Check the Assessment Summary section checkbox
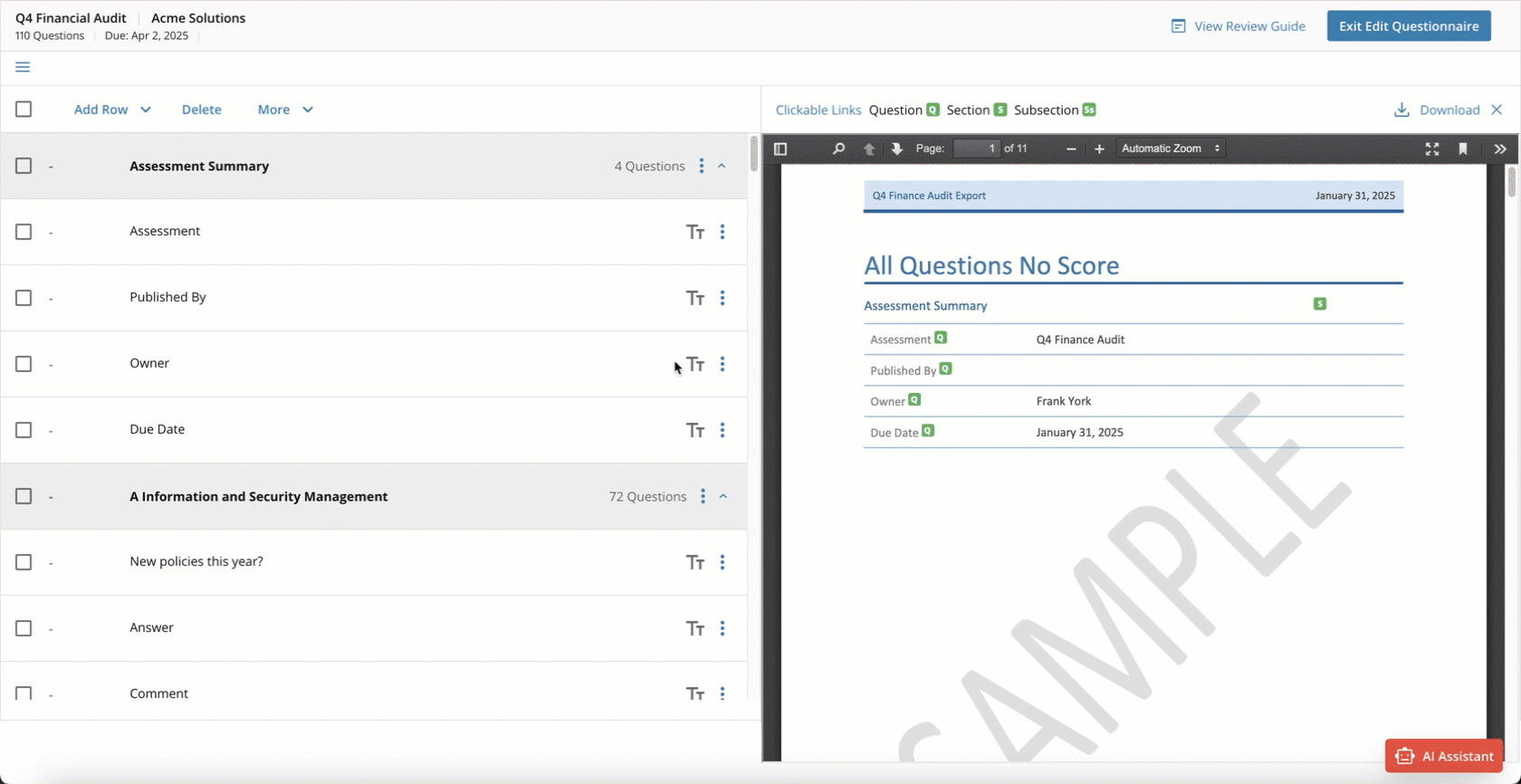 click(24, 166)
